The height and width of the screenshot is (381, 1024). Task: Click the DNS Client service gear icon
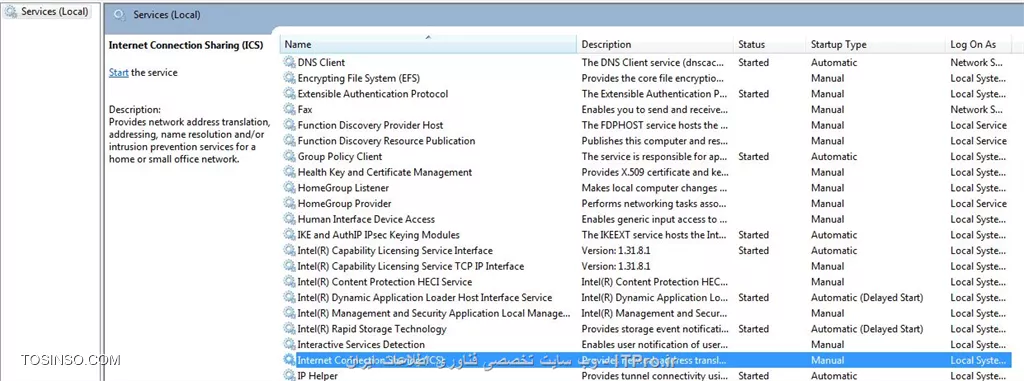point(289,63)
